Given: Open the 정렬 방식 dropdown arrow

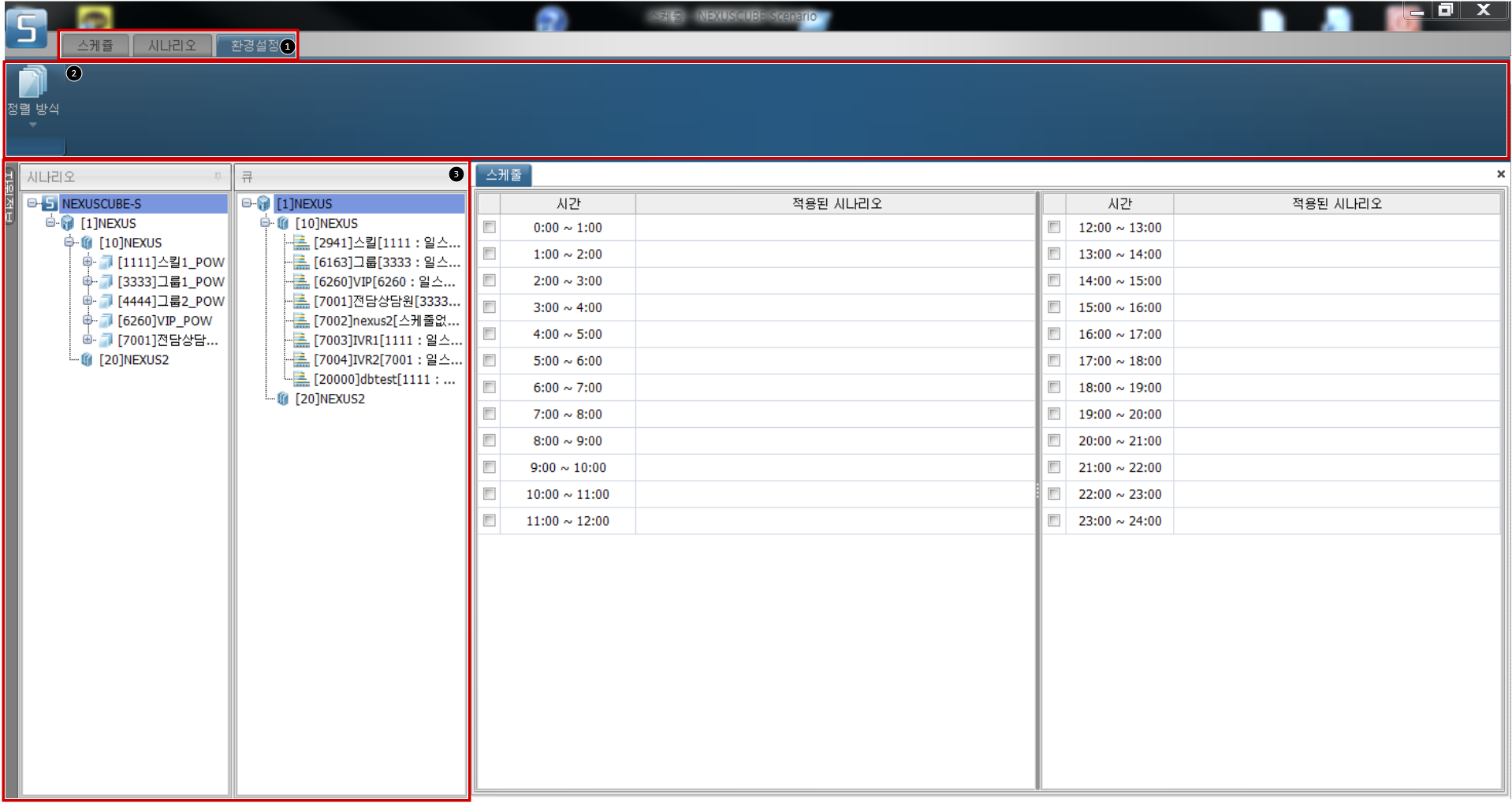Looking at the screenshot, I should 32,125.
